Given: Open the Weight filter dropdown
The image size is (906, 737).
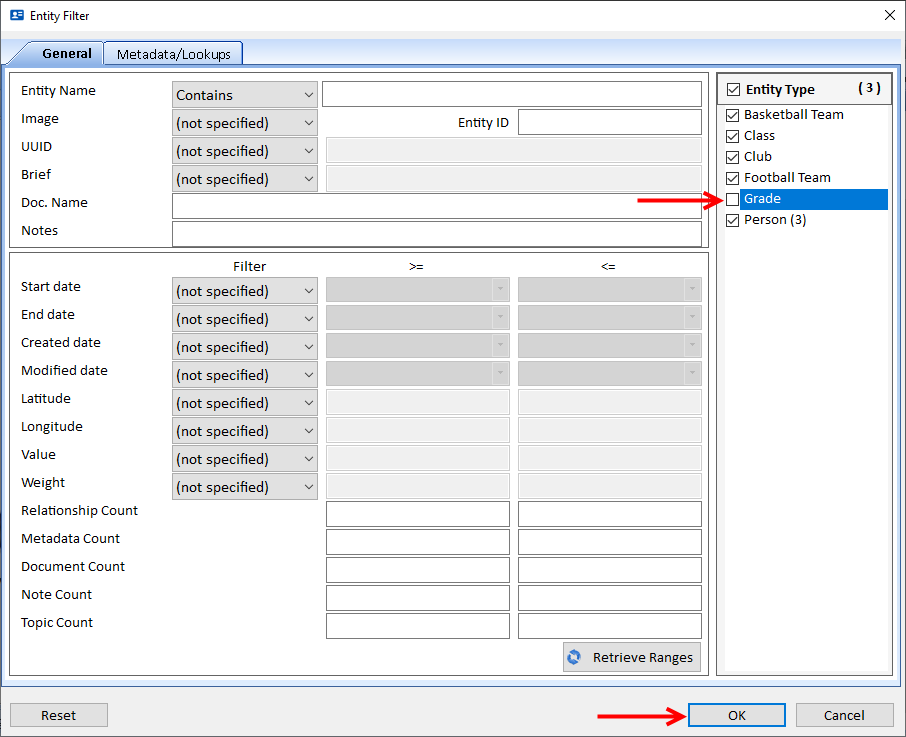Looking at the screenshot, I should pos(244,487).
